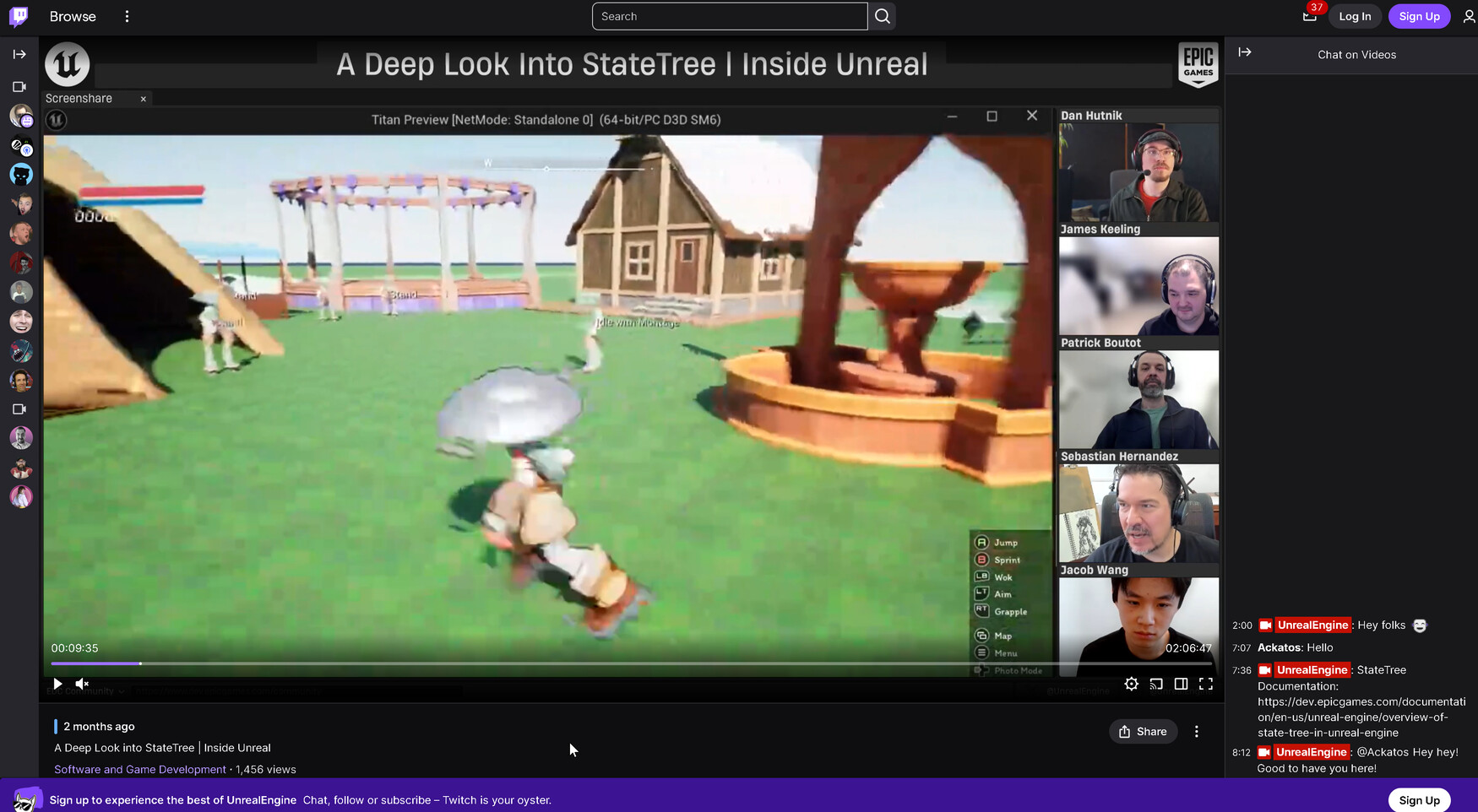Click the search magnifier button
This screenshot has height=812, width=1478.
pyautogui.click(x=882, y=16)
